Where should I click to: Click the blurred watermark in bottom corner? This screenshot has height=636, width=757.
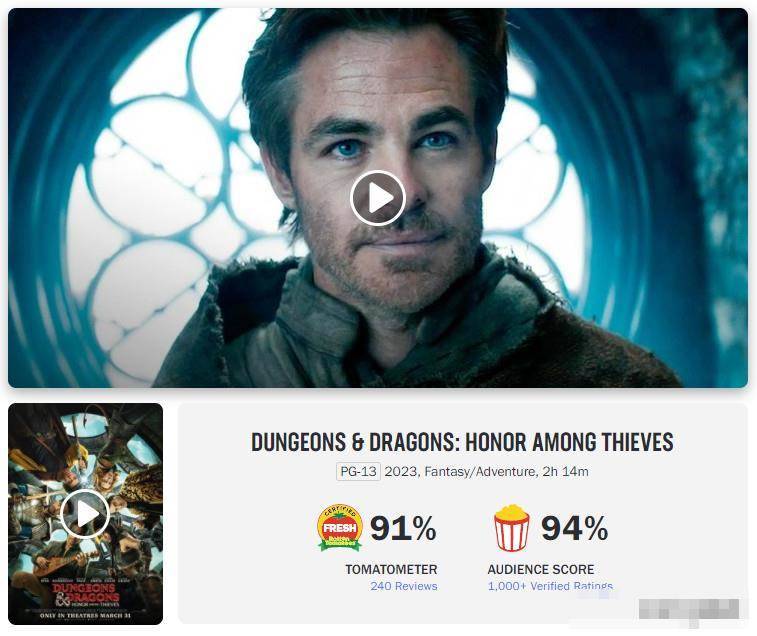[x=689, y=609]
